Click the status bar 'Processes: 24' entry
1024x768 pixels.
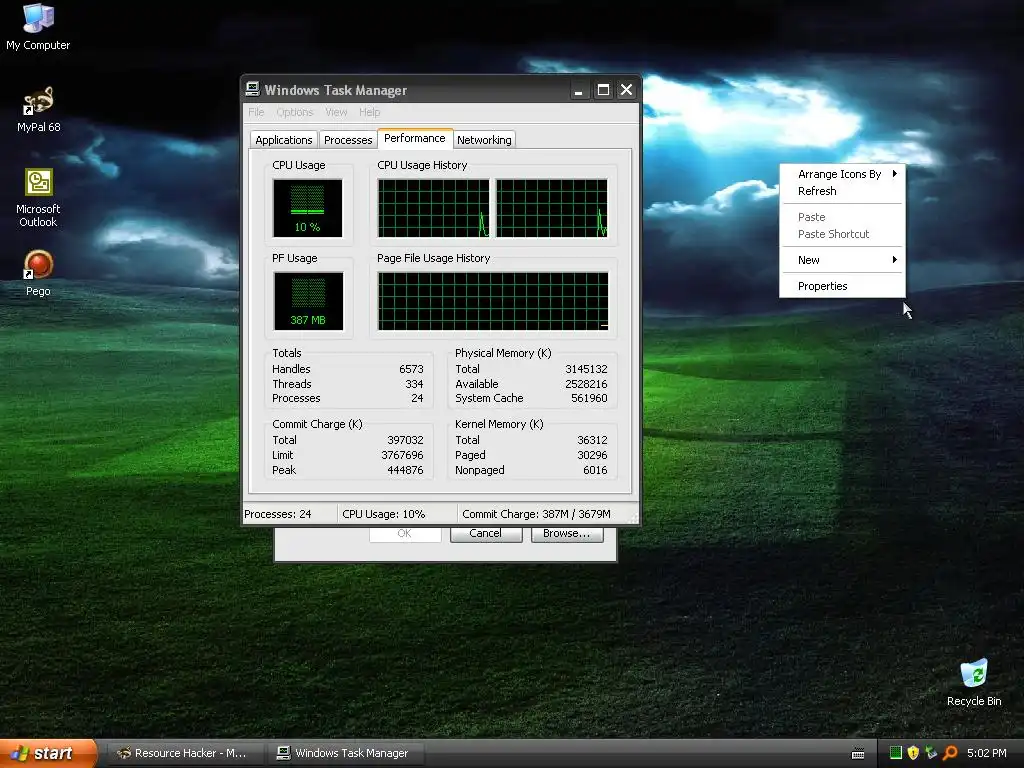(289, 514)
